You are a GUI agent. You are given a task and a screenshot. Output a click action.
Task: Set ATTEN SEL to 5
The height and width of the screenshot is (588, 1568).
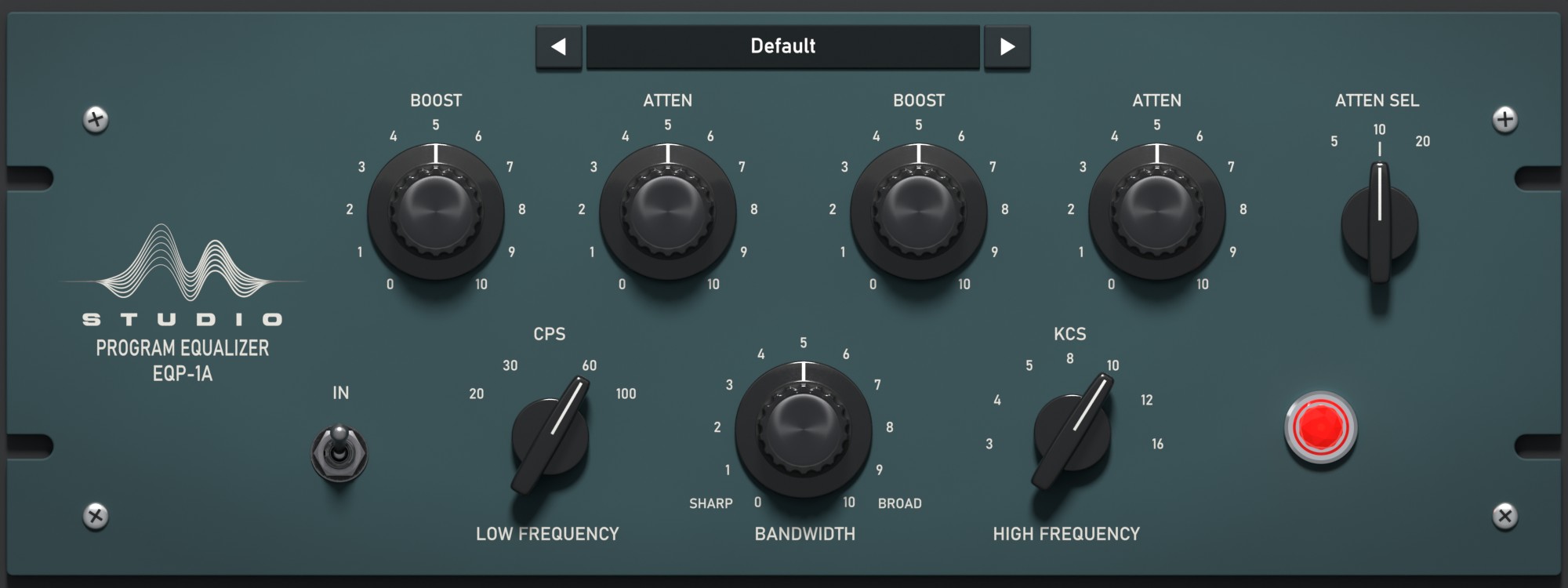[x=1334, y=141]
